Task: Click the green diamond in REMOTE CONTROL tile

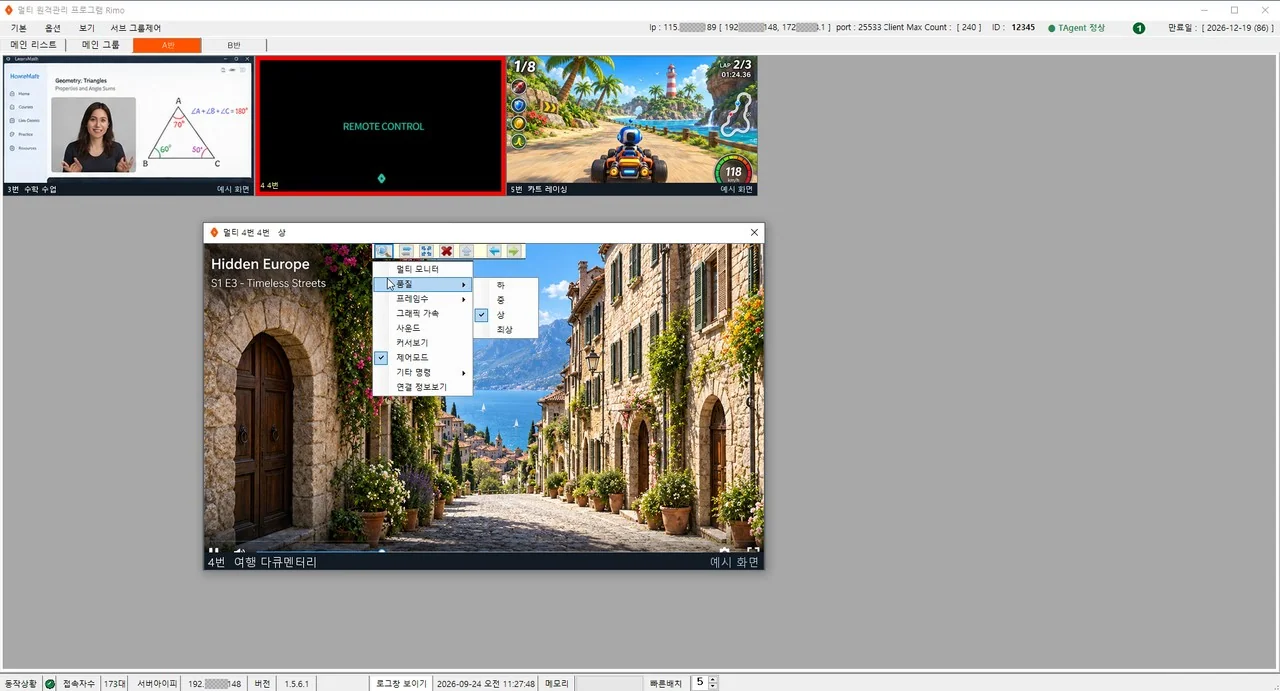Action: [x=380, y=178]
